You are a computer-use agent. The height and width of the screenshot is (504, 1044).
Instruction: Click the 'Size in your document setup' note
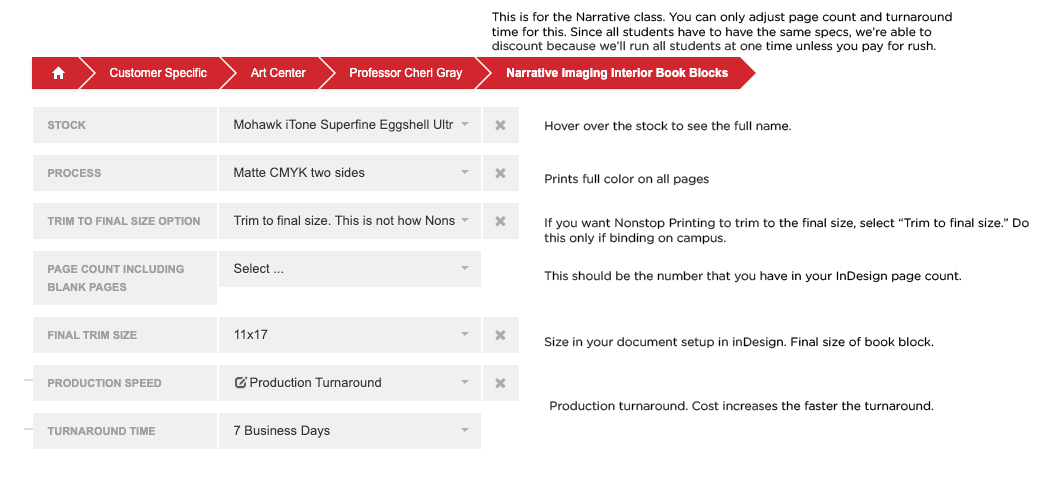click(x=739, y=342)
